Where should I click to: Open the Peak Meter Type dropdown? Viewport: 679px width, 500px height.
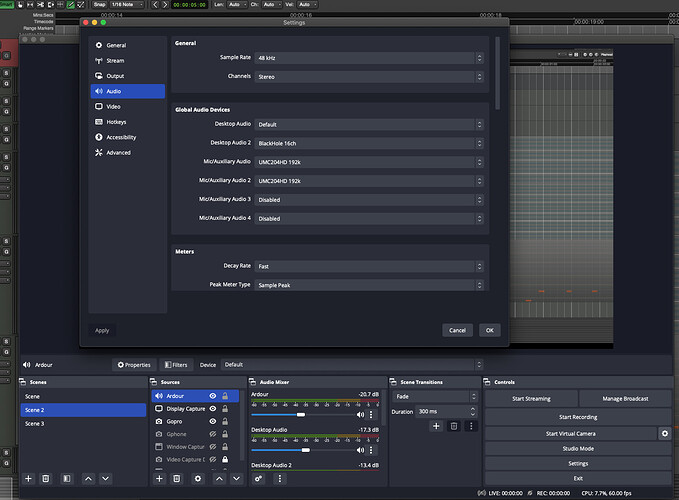pos(368,285)
